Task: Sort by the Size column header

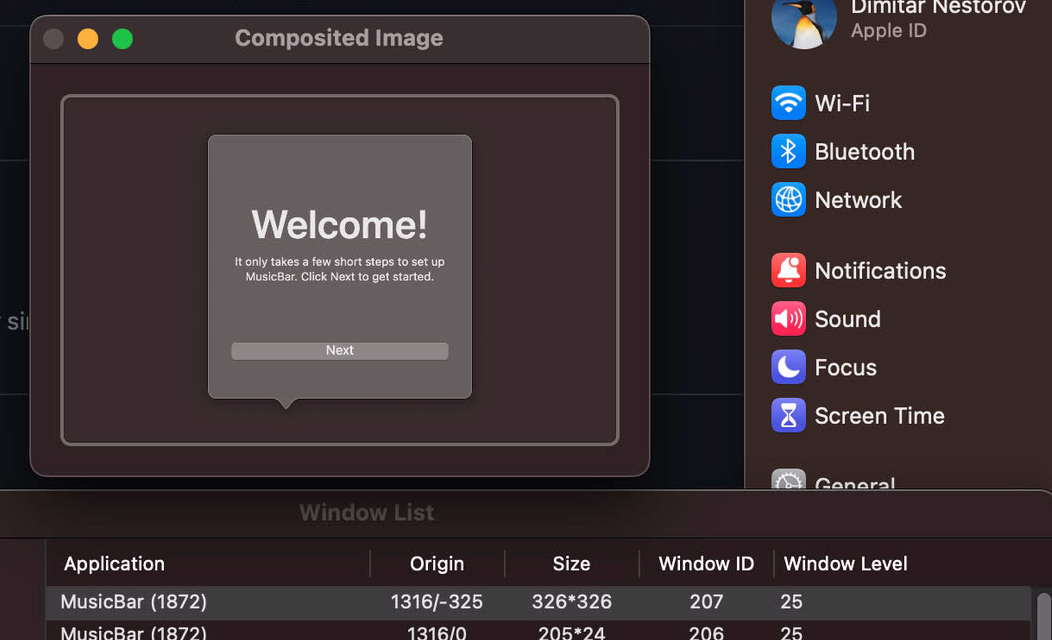Action: pos(571,564)
